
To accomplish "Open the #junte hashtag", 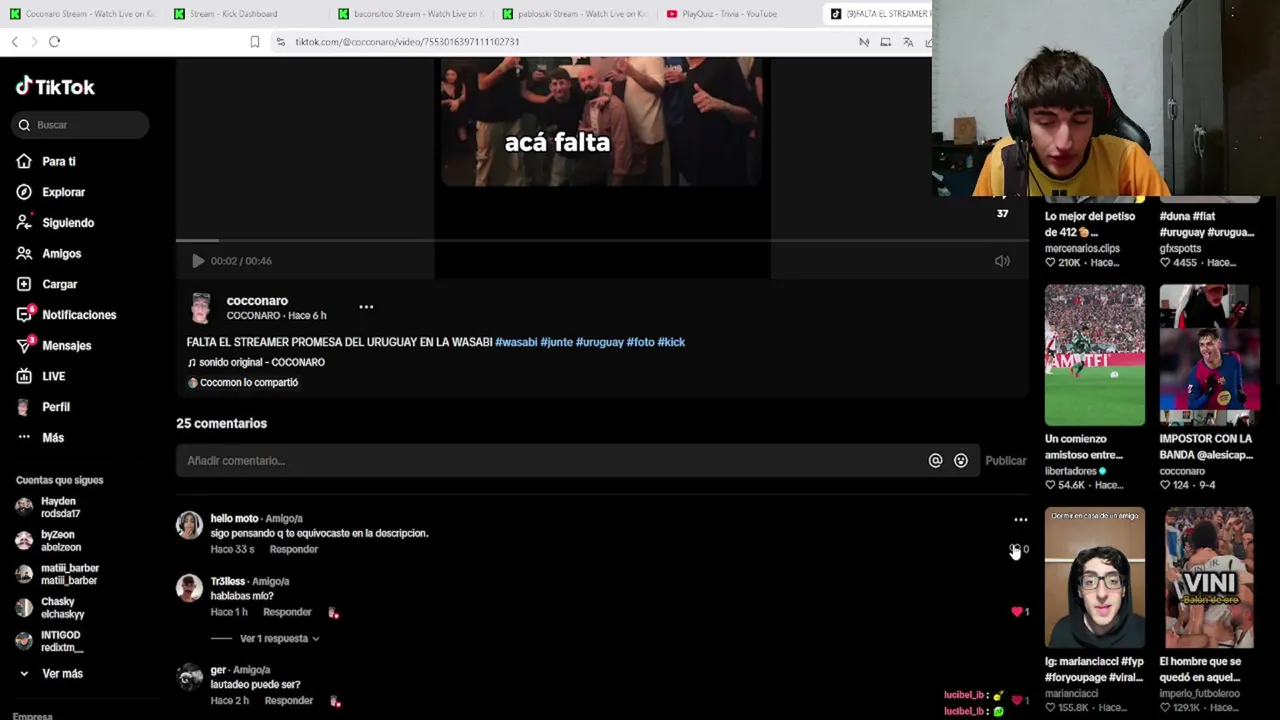I will point(556,342).
